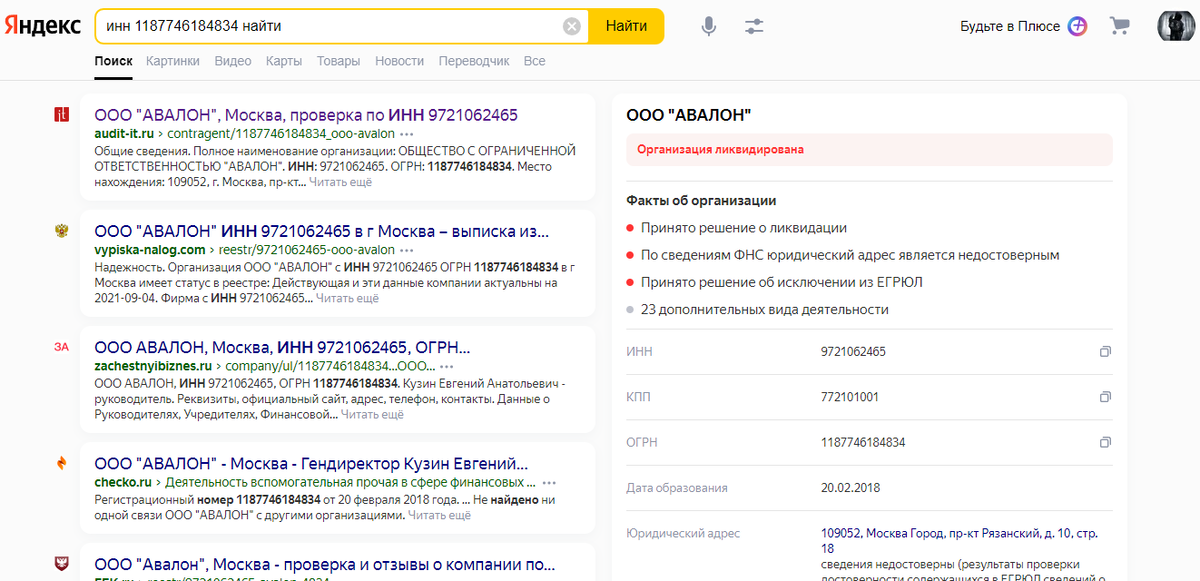Screen dimensions: 1200x581
Task: Click the Организация ликвидирована notice
Action: coord(869,149)
